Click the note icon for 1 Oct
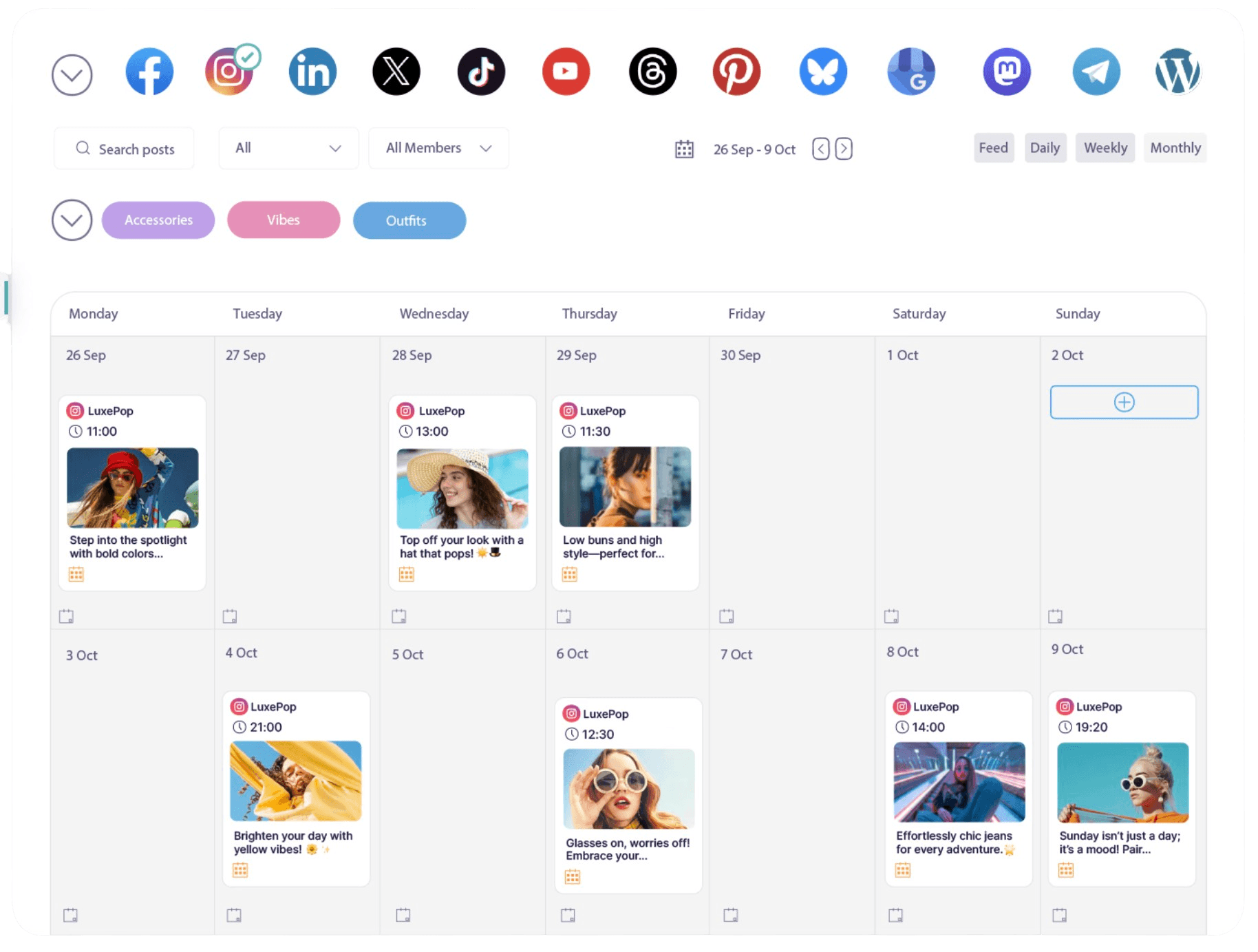The image size is (1258, 952). [891, 616]
